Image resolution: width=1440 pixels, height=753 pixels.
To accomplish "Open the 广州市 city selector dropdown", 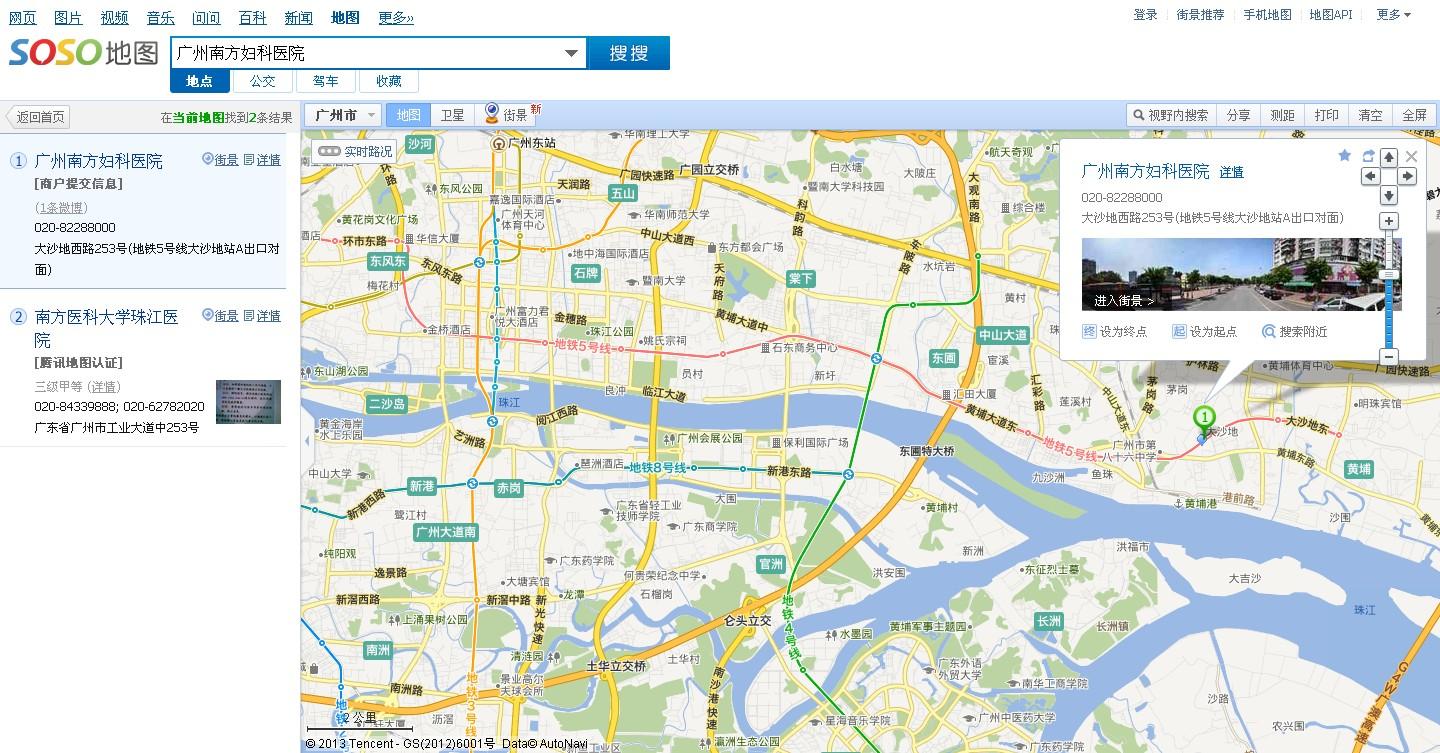I will (x=342, y=115).
